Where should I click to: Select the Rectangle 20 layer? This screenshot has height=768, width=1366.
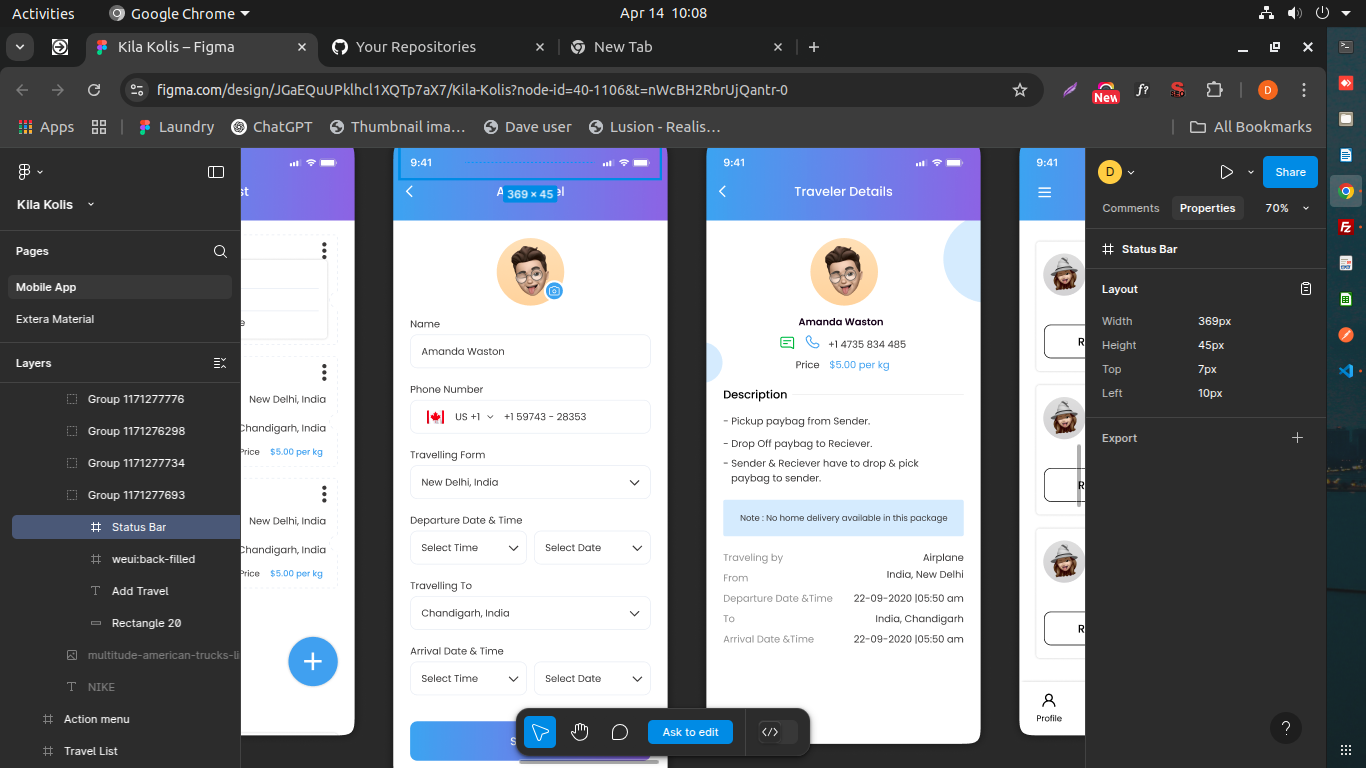click(146, 623)
